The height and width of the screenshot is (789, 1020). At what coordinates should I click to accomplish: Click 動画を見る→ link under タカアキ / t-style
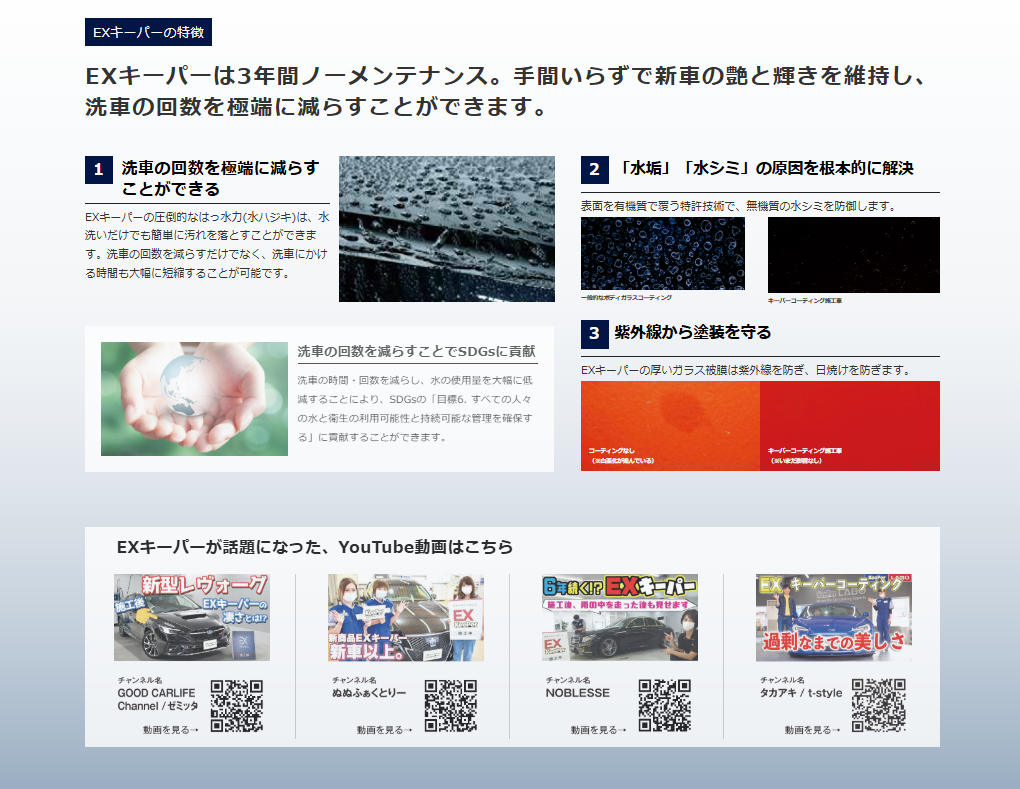[x=812, y=730]
